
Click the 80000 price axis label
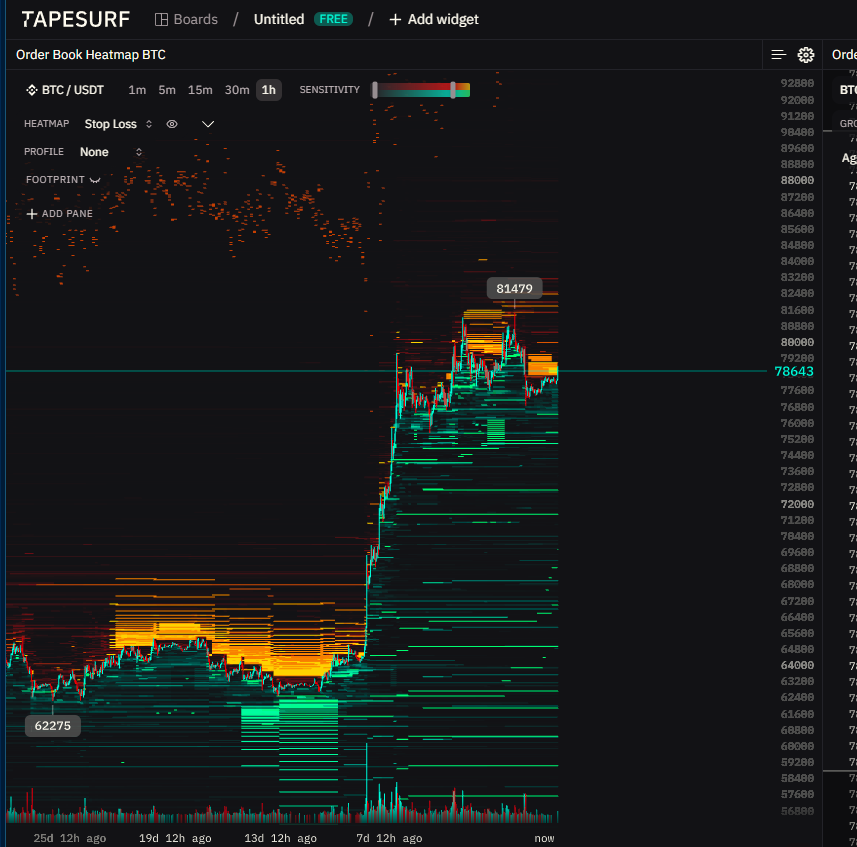(797, 342)
